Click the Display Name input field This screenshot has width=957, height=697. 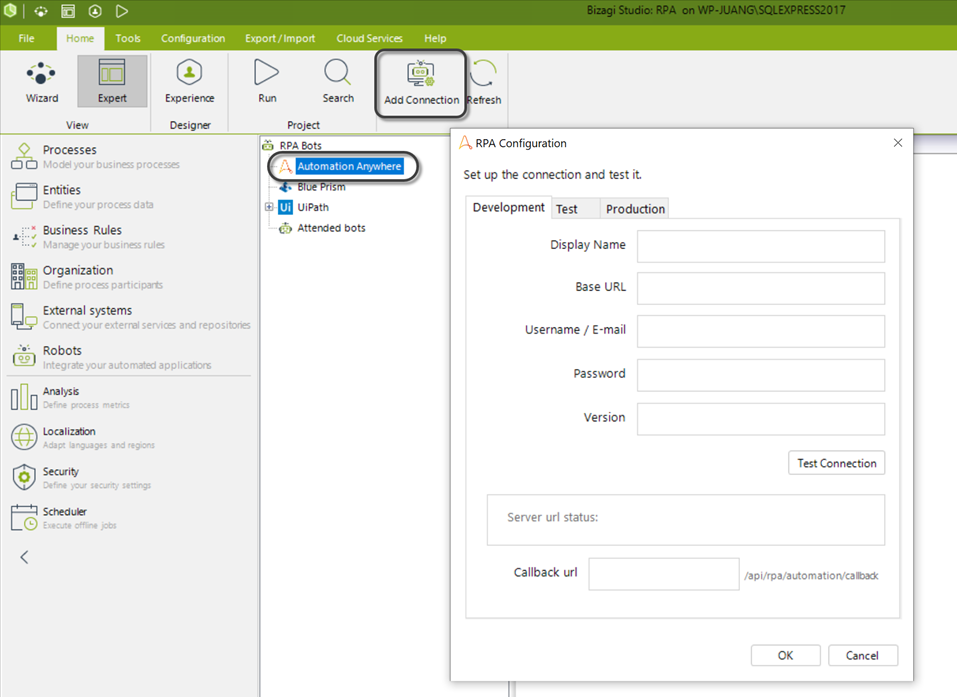760,246
